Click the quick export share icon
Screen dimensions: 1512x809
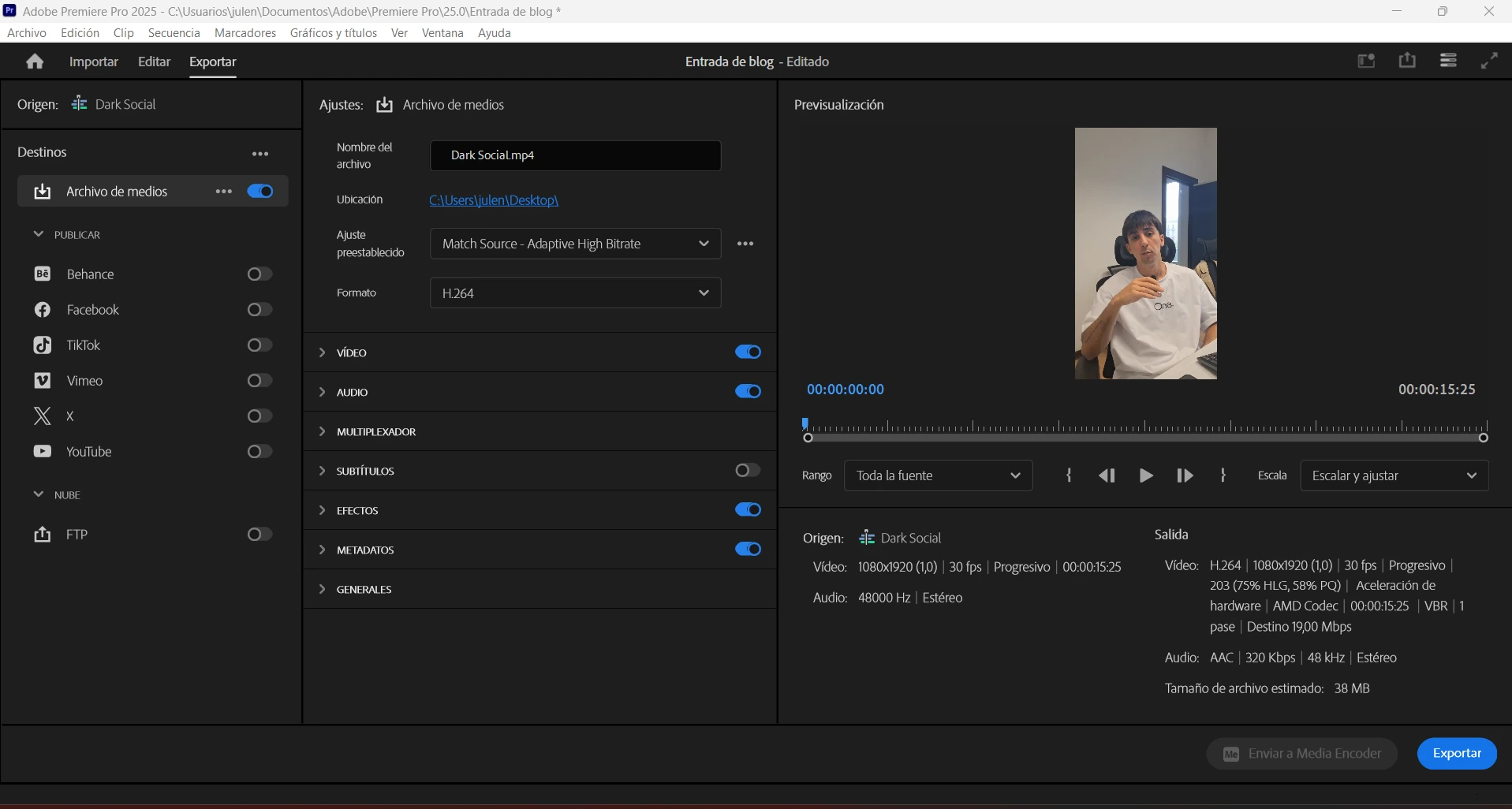point(1407,61)
